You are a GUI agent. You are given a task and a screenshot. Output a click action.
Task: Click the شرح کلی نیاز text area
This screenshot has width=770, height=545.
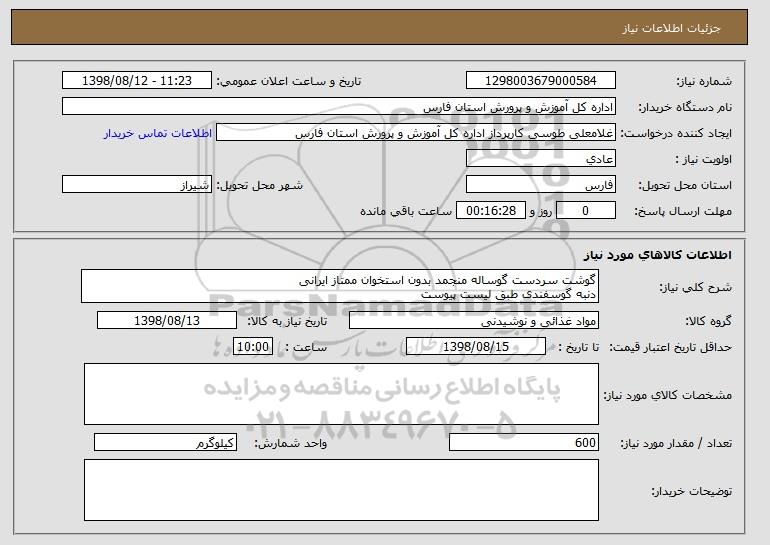pos(340,286)
